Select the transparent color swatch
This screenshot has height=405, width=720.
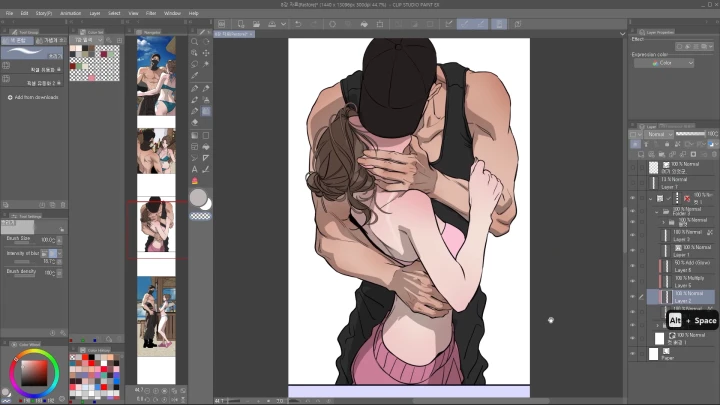click(x=200, y=216)
